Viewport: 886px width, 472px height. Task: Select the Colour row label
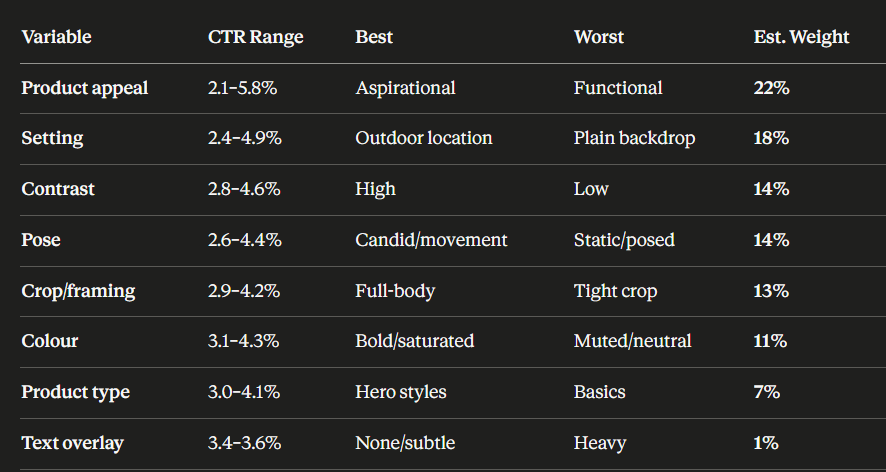click(x=50, y=341)
